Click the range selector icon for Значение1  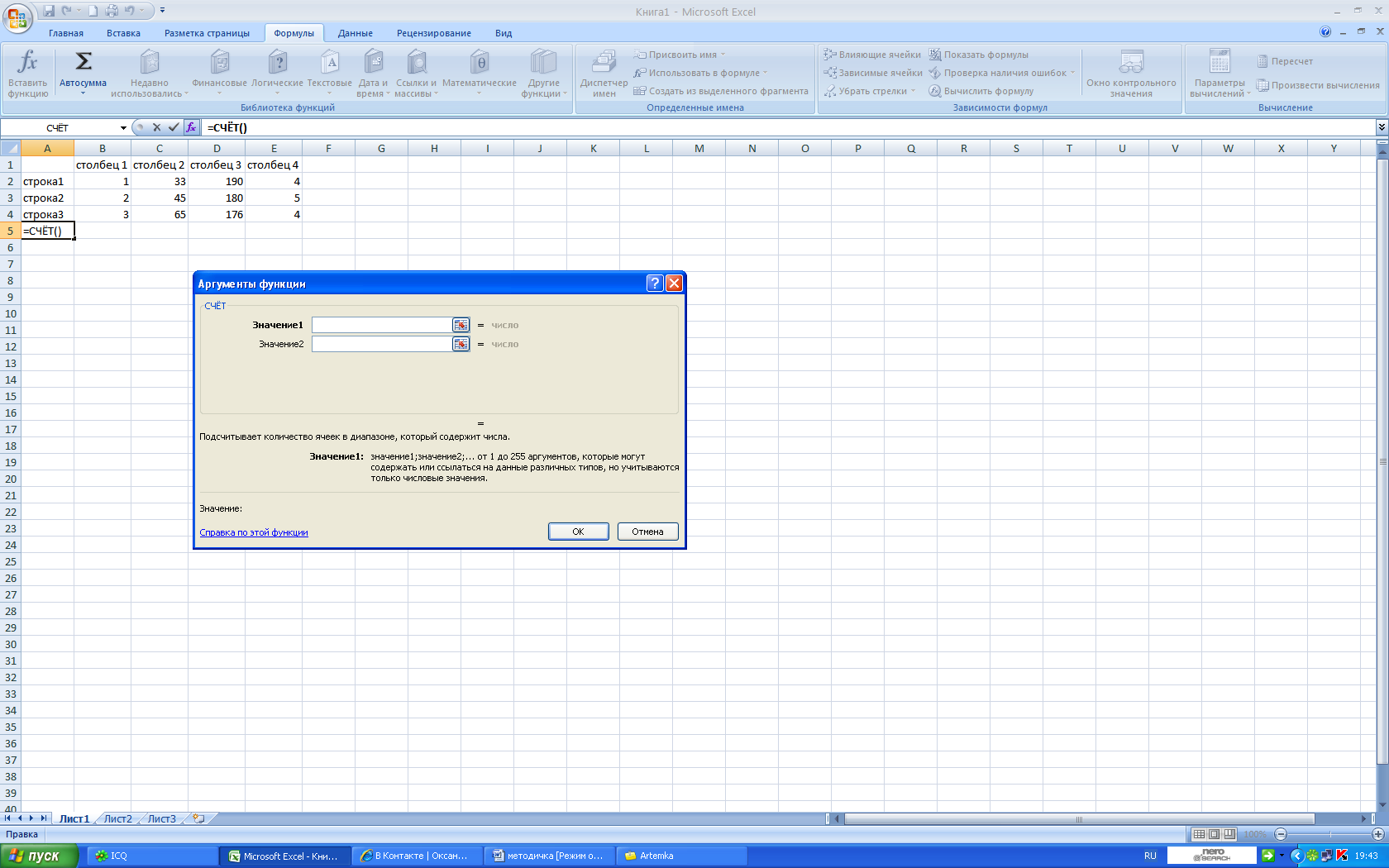coord(461,325)
